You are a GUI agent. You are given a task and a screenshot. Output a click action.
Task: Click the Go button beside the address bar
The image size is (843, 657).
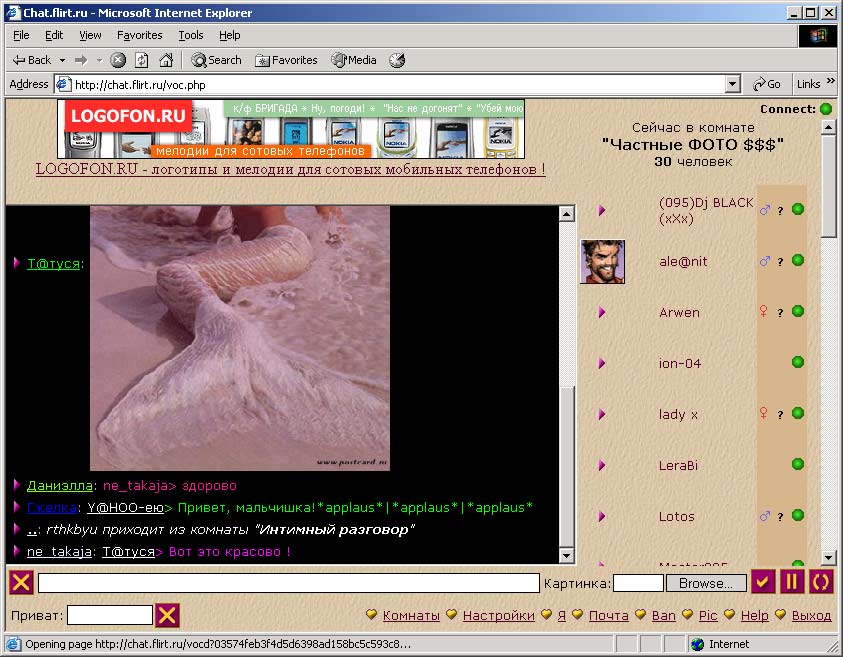767,84
